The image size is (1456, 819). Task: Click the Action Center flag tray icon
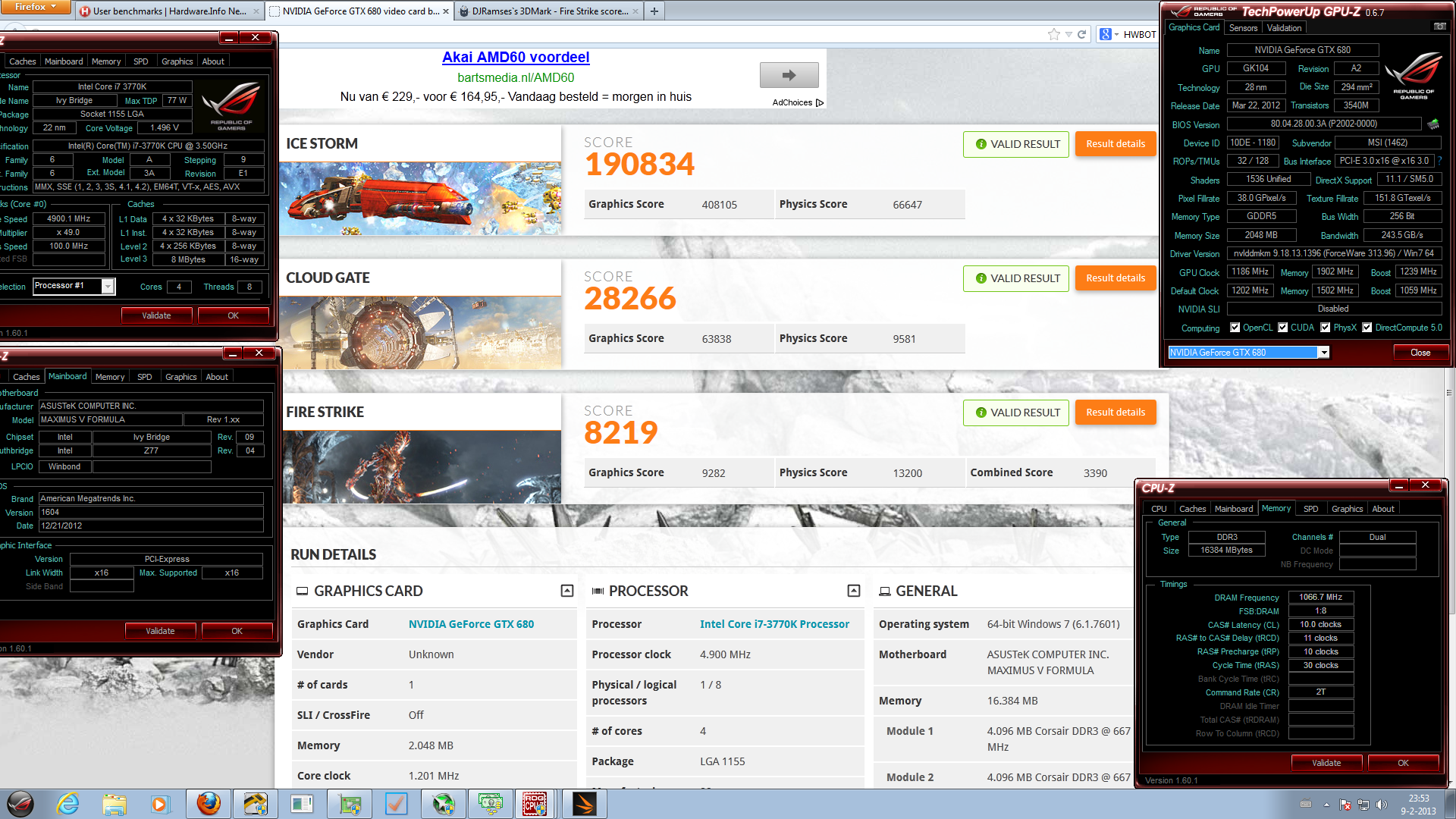(1345, 805)
